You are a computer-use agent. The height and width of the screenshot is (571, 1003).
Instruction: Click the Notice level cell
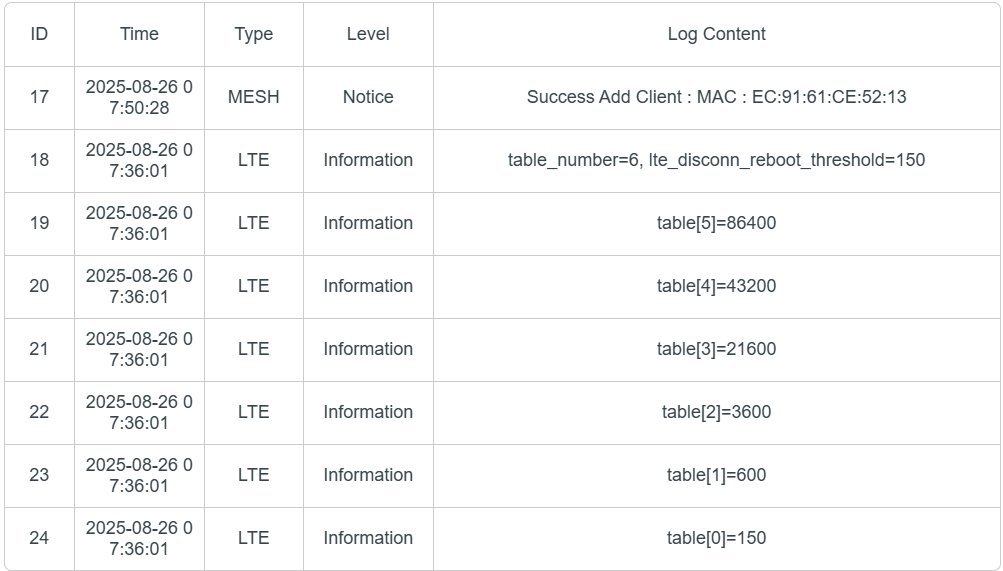368,97
